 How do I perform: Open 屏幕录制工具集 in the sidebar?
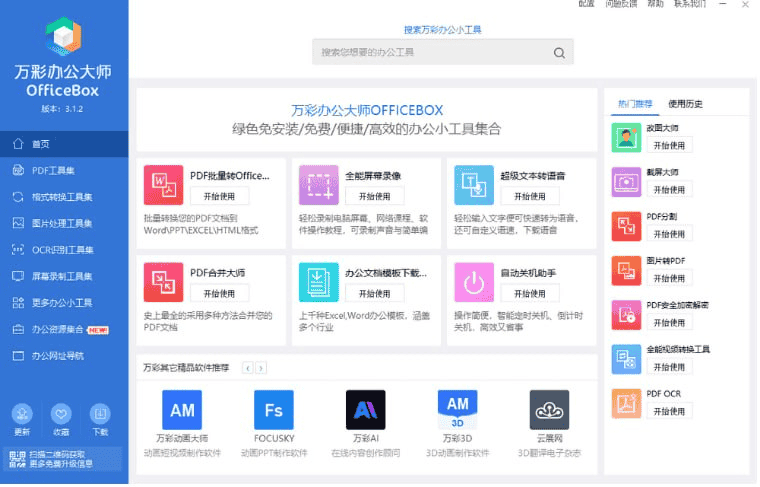[x=64, y=277]
